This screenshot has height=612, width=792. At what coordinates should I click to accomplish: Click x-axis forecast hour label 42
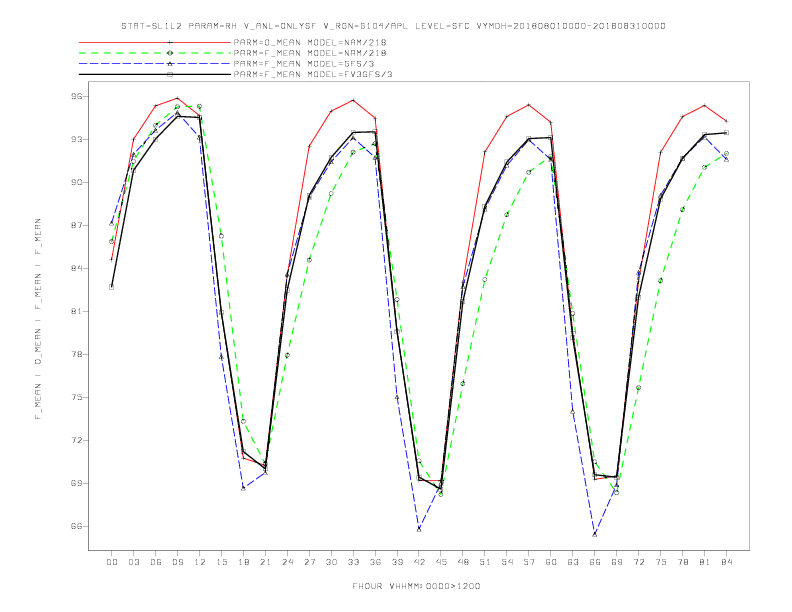tap(419, 562)
